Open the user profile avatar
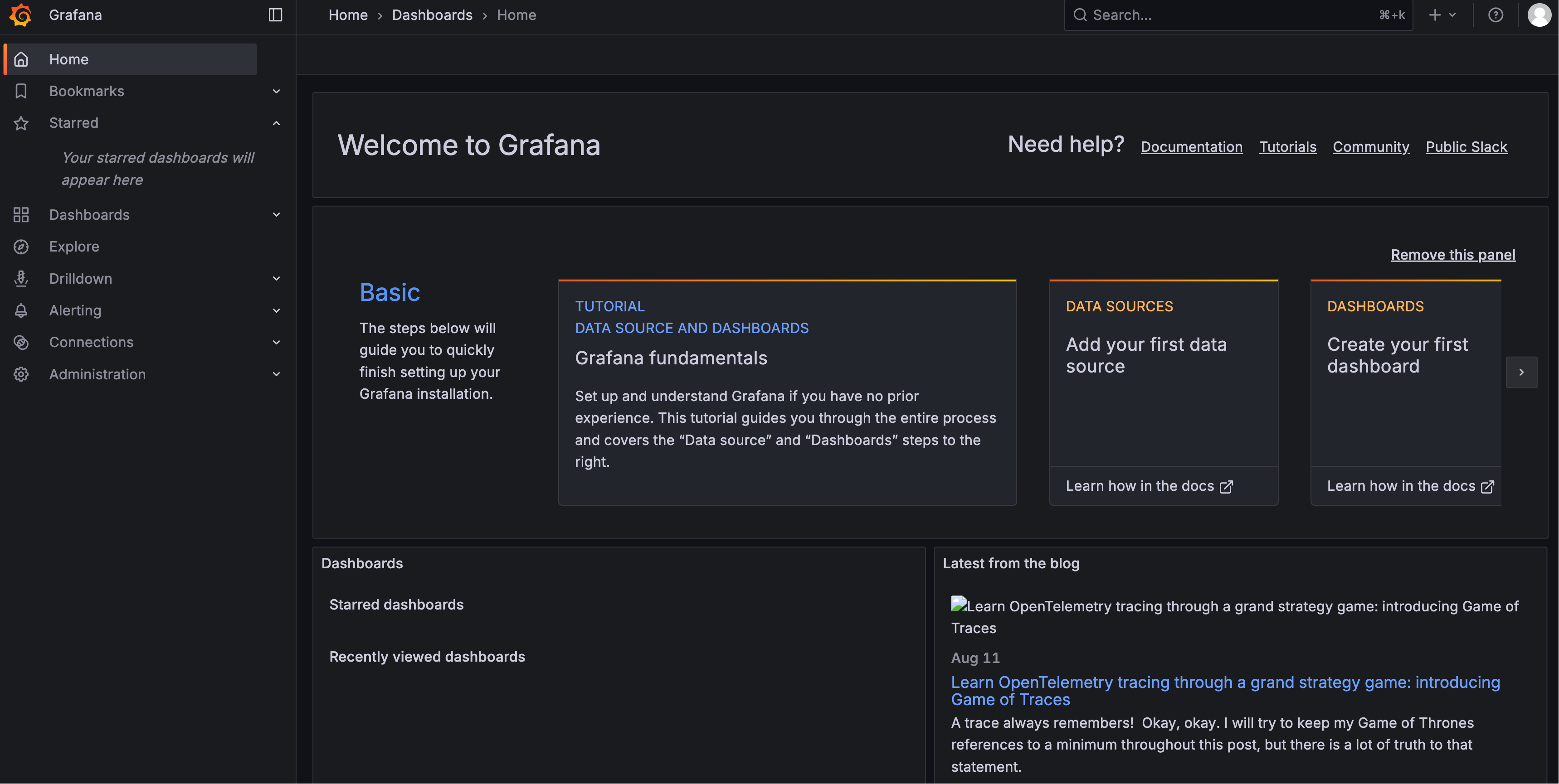 [x=1539, y=15]
